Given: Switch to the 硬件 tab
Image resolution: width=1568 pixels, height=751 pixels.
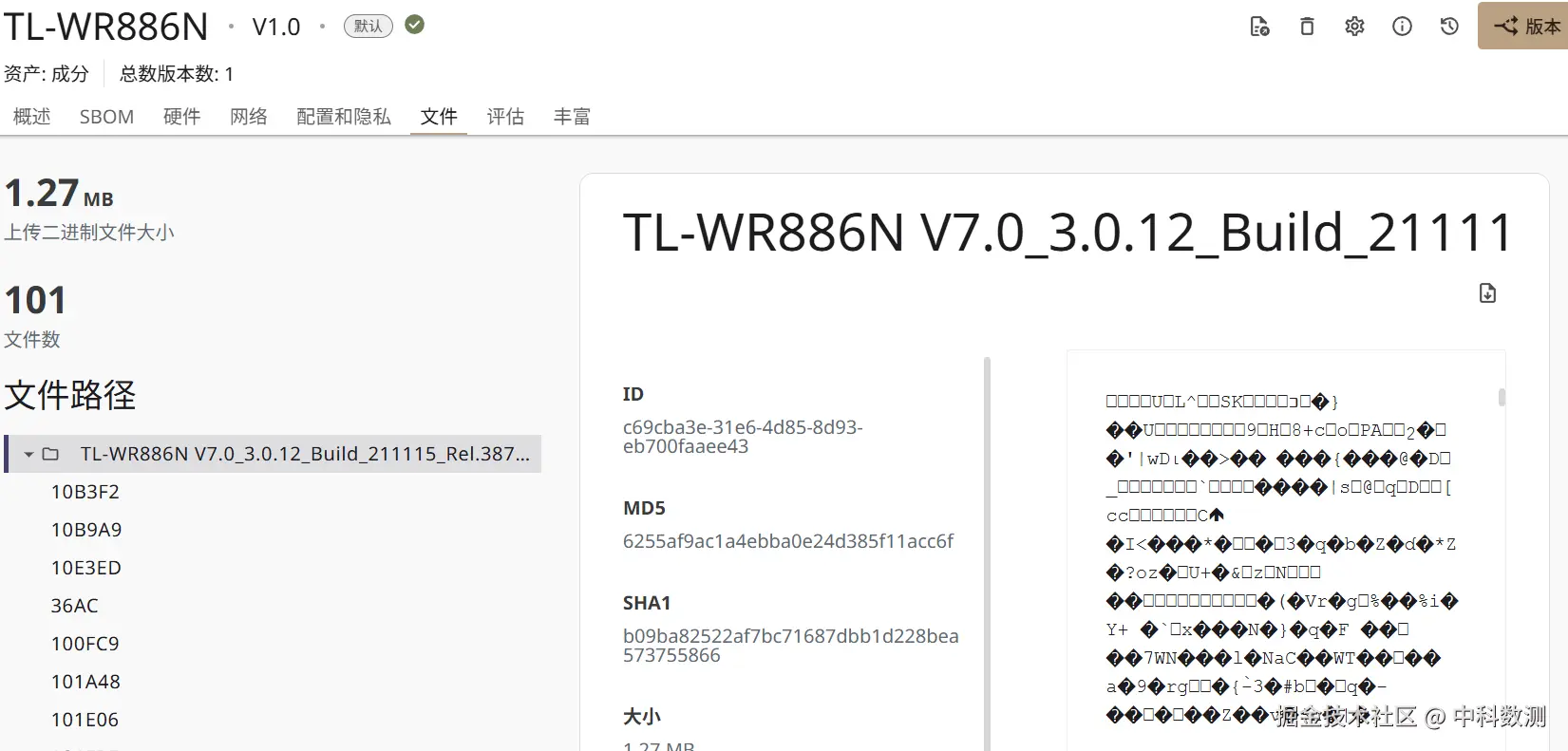Looking at the screenshot, I should tap(181, 117).
